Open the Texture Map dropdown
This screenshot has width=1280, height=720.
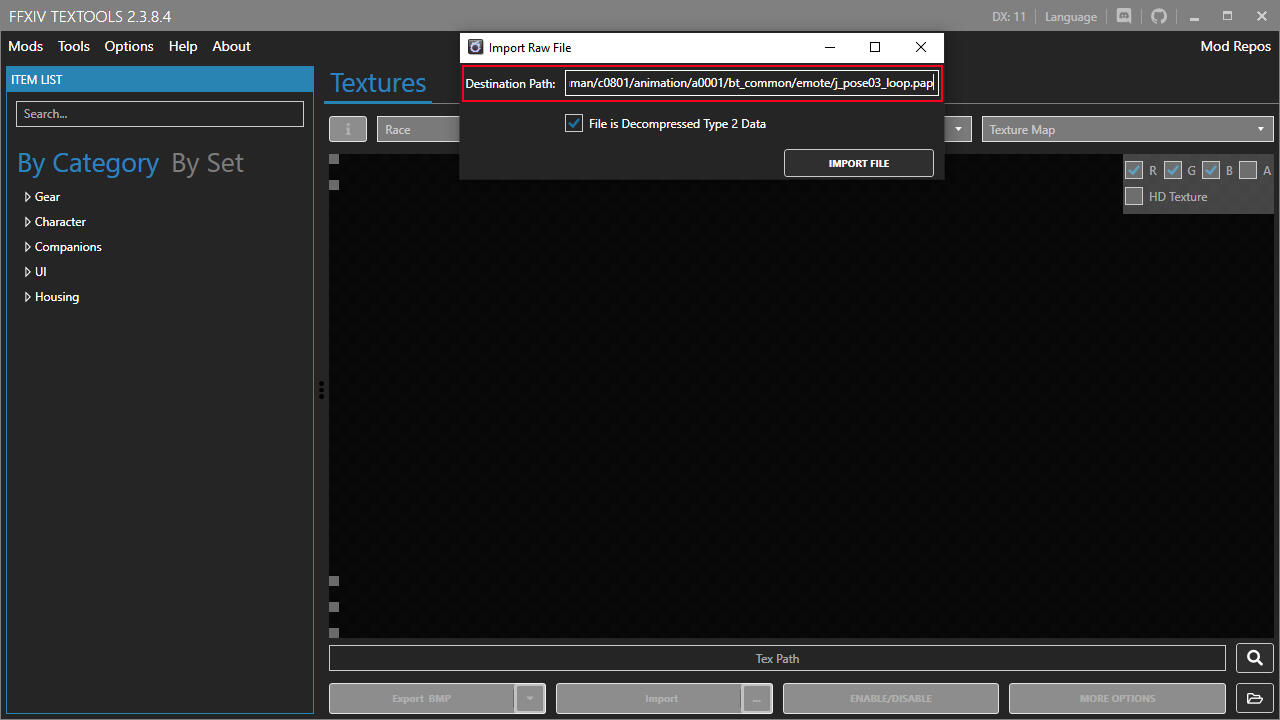point(1127,129)
